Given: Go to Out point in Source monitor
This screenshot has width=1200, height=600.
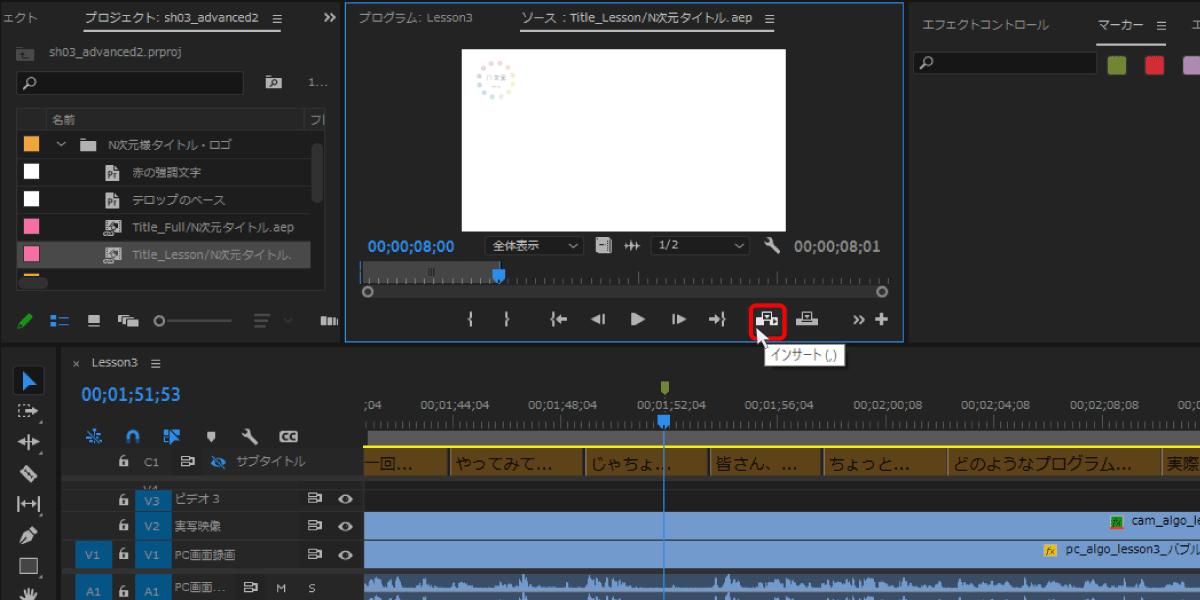Looking at the screenshot, I should coord(717,319).
